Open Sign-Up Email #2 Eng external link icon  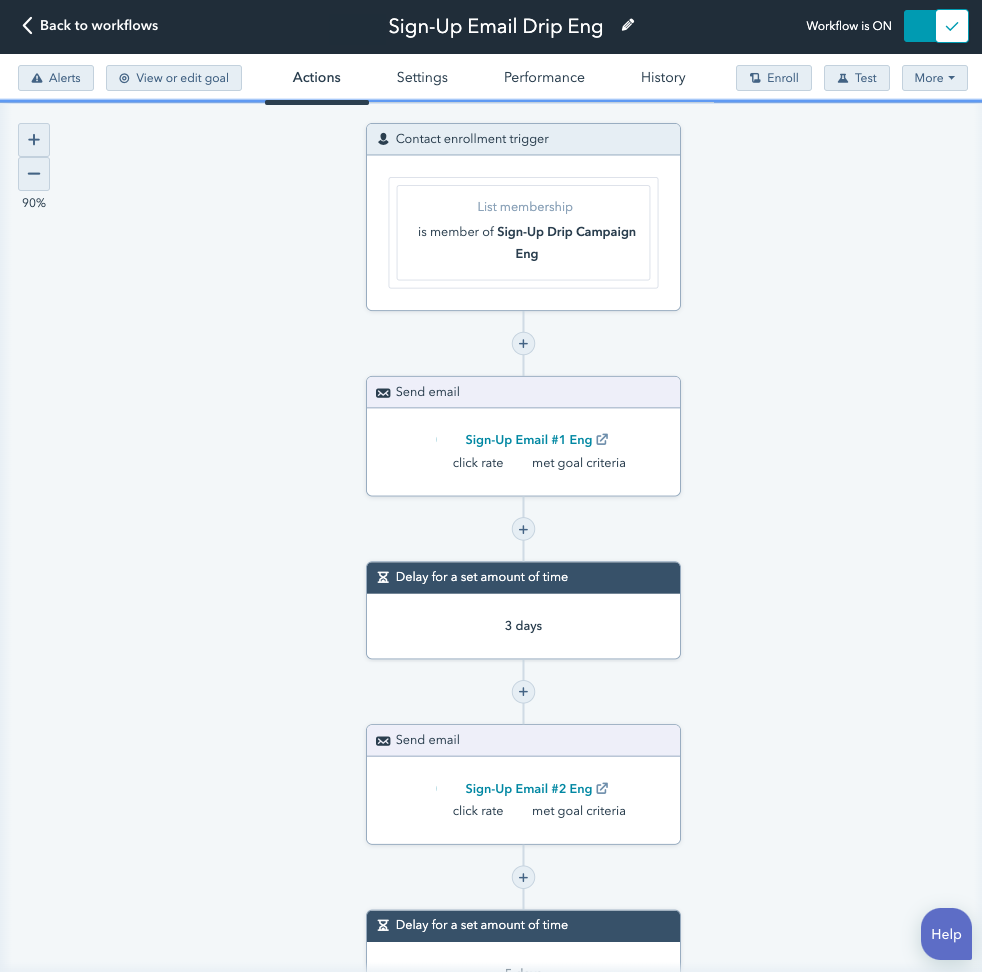(x=602, y=788)
